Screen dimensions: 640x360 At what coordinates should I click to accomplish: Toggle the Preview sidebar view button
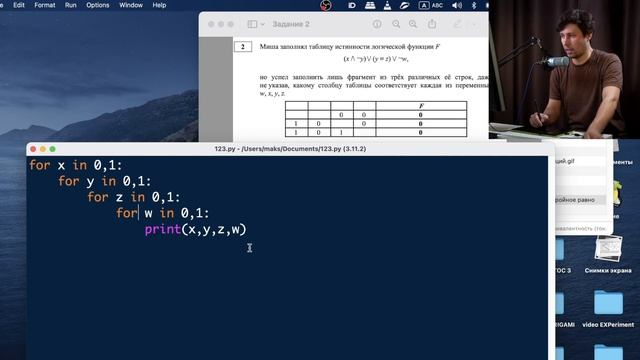click(x=252, y=24)
